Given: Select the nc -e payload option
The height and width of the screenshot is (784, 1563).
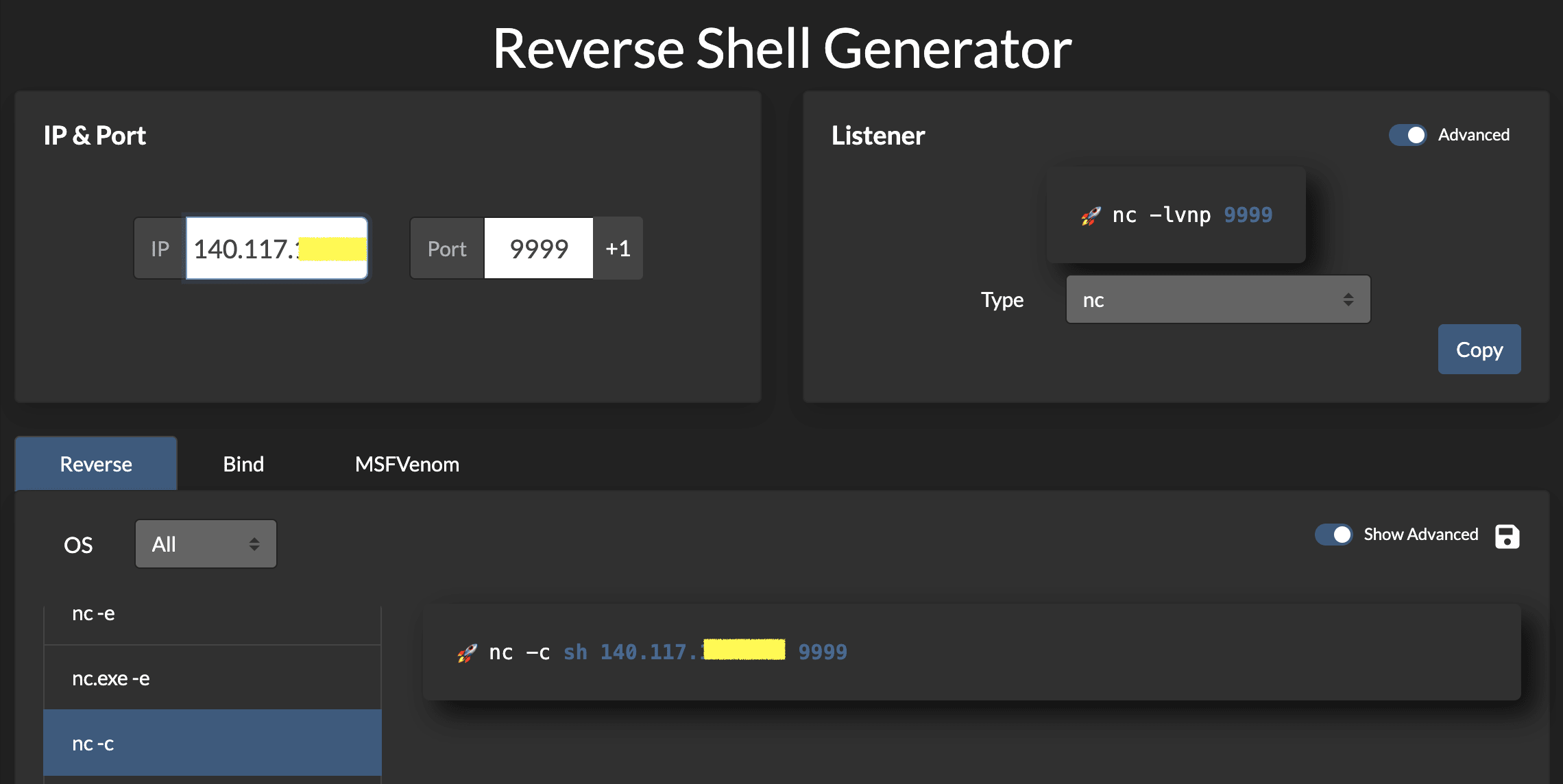Looking at the screenshot, I should coord(213,613).
